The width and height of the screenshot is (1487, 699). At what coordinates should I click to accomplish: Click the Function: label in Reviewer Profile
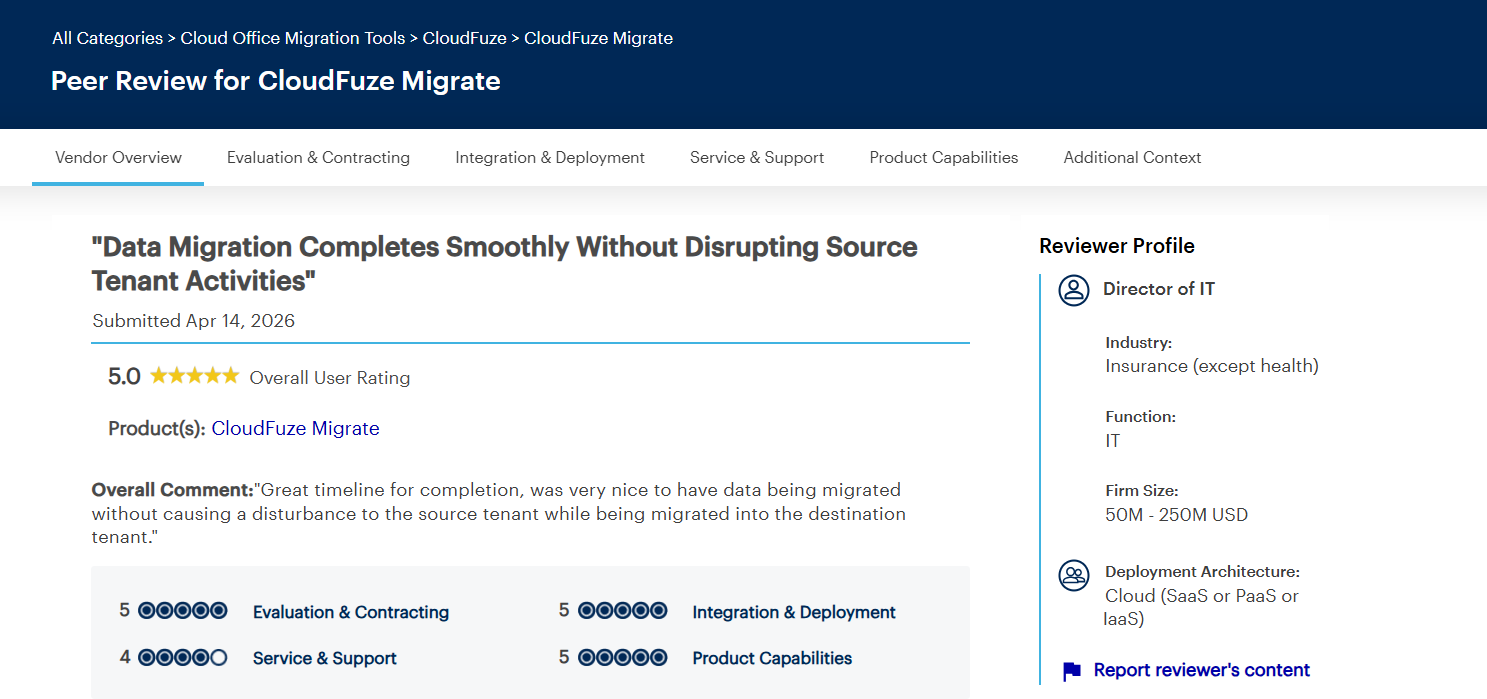[x=1140, y=416]
